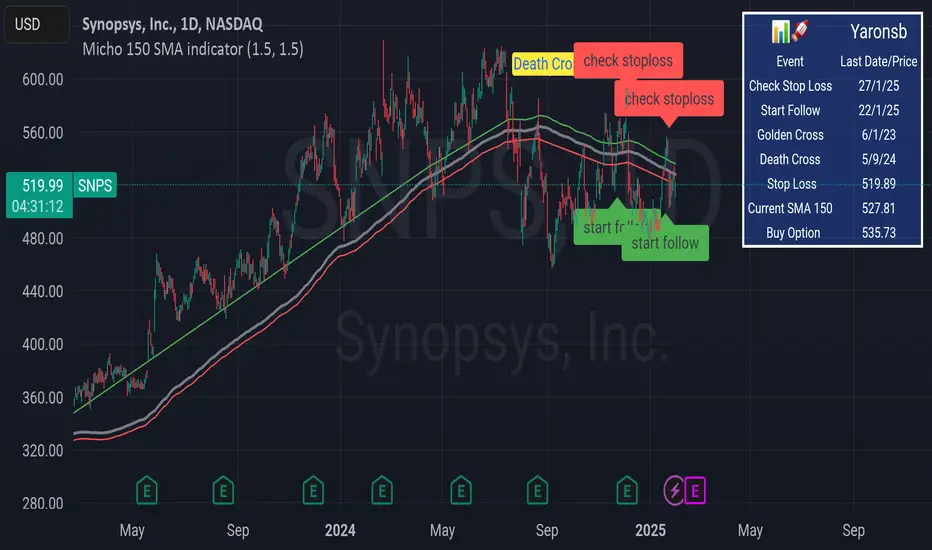Click the Event column header

790,62
